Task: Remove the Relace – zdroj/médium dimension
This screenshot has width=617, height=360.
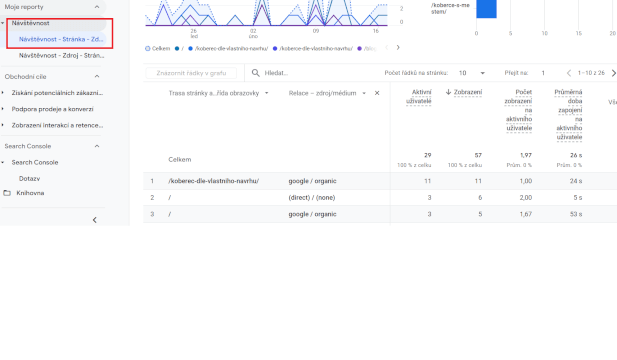Action: (x=377, y=93)
